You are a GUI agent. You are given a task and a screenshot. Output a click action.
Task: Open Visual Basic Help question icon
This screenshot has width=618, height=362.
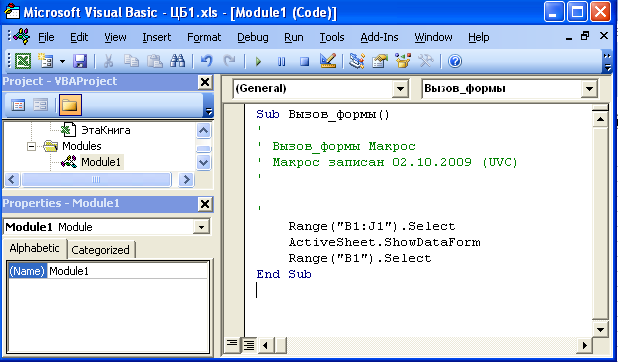455,62
